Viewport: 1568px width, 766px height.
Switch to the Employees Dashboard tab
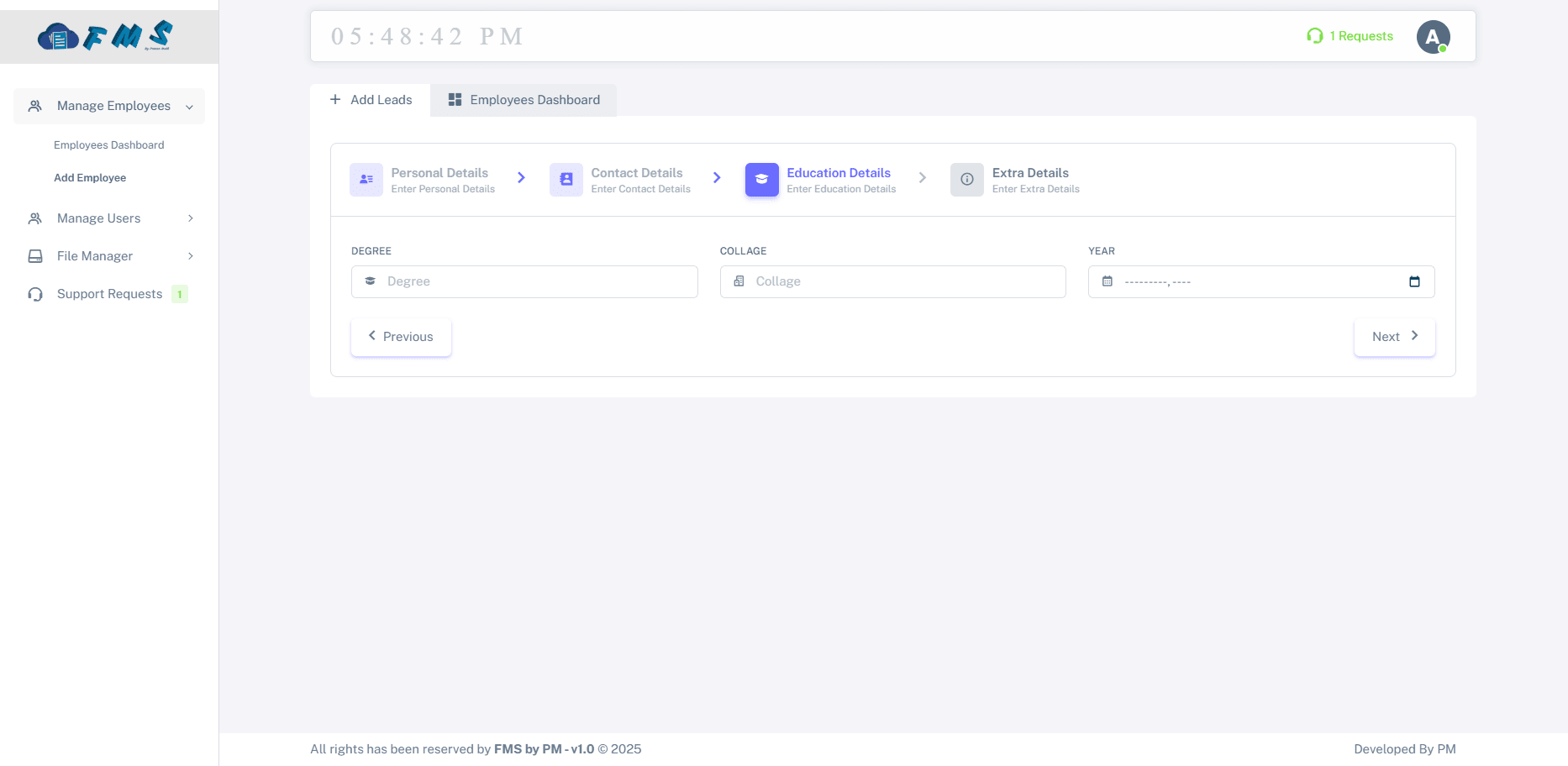tap(524, 100)
